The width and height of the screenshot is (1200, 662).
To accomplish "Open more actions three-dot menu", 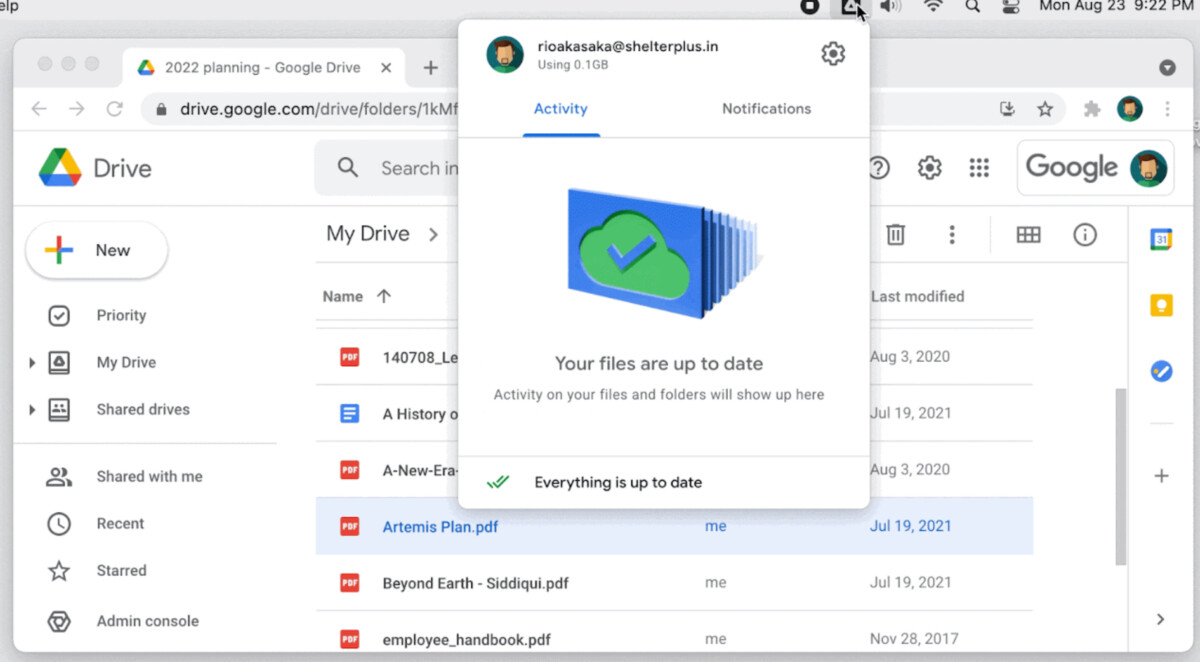I will (x=952, y=235).
